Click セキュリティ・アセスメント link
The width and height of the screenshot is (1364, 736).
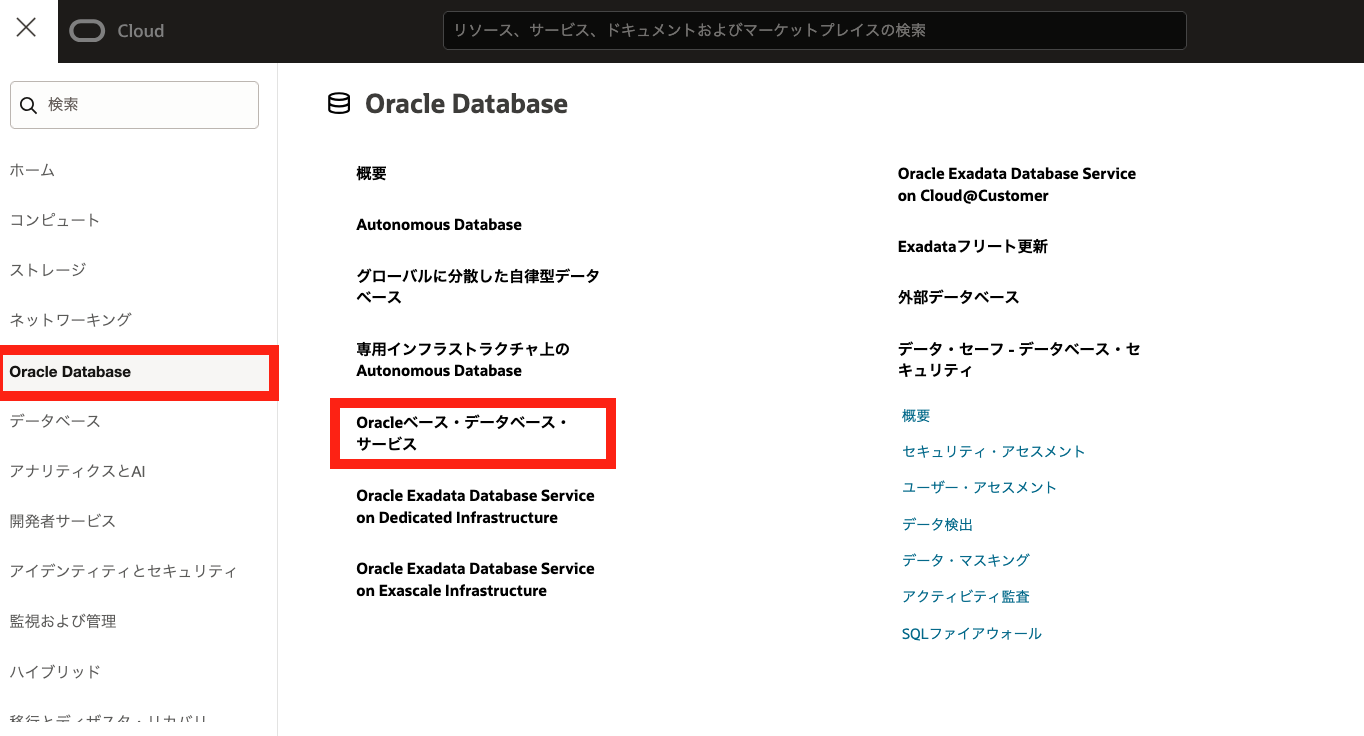993,452
